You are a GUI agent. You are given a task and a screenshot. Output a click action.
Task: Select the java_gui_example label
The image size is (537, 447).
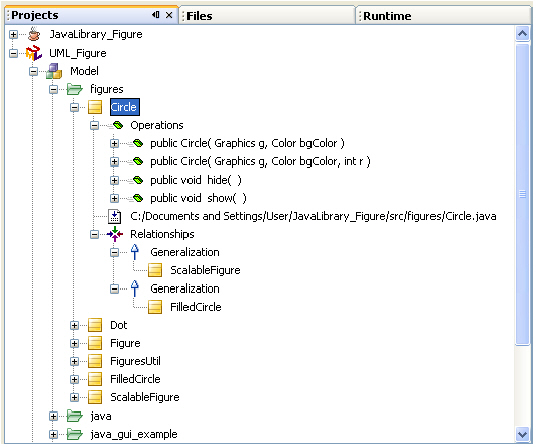pyautogui.click(x=134, y=434)
